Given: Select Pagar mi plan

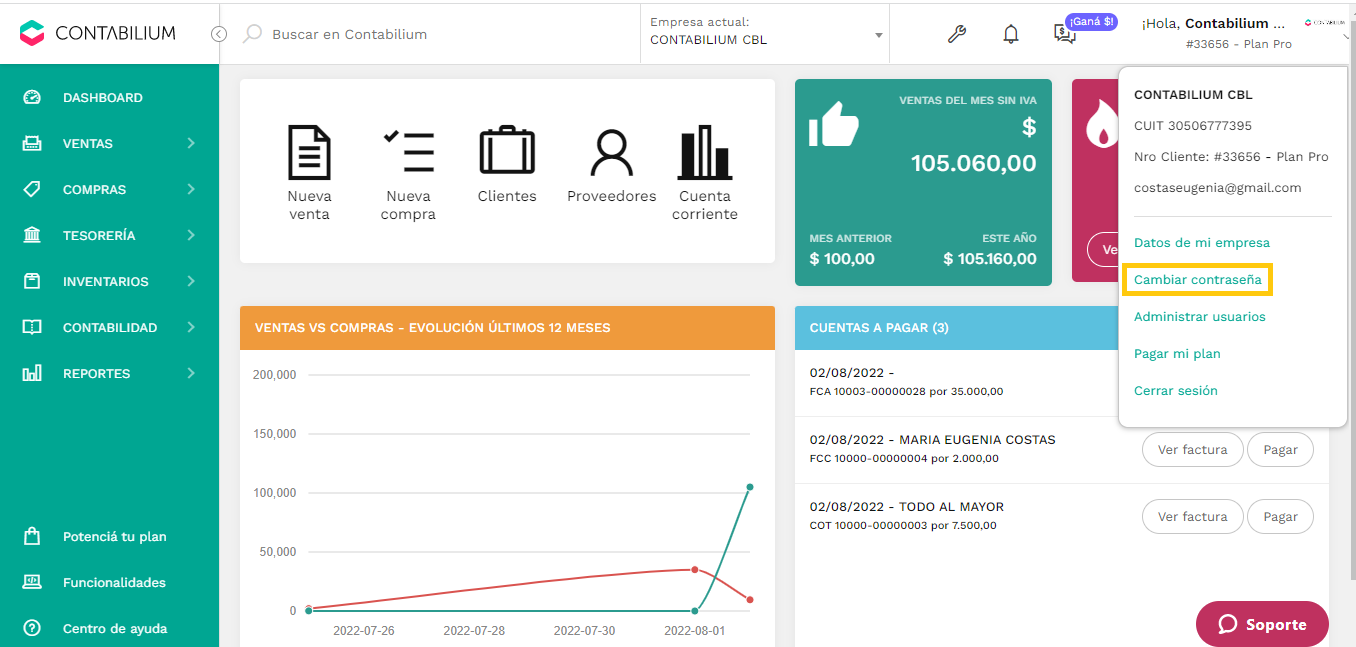Looking at the screenshot, I should [x=1177, y=354].
